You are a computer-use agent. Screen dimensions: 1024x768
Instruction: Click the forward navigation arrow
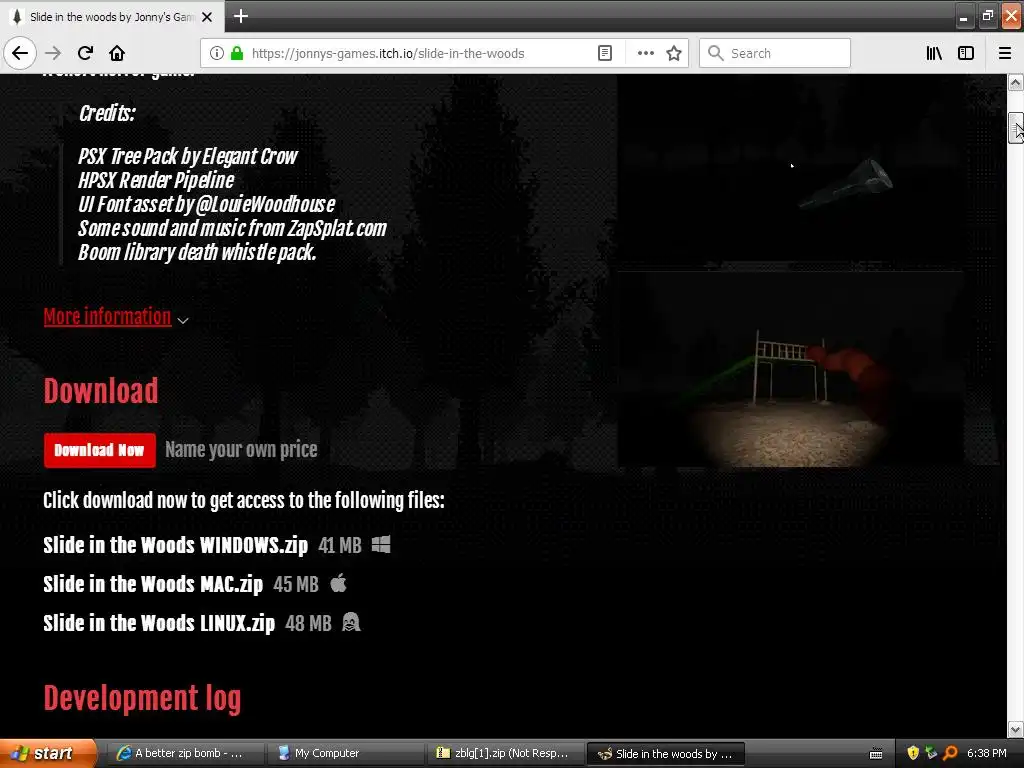coord(53,53)
